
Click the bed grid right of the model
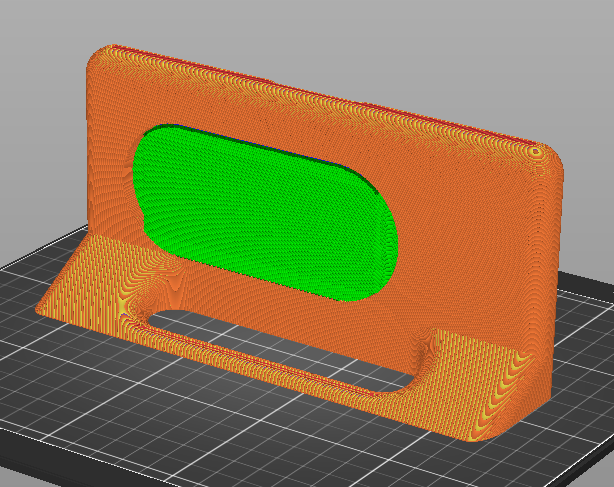pyautogui.click(x=585, y=352)
